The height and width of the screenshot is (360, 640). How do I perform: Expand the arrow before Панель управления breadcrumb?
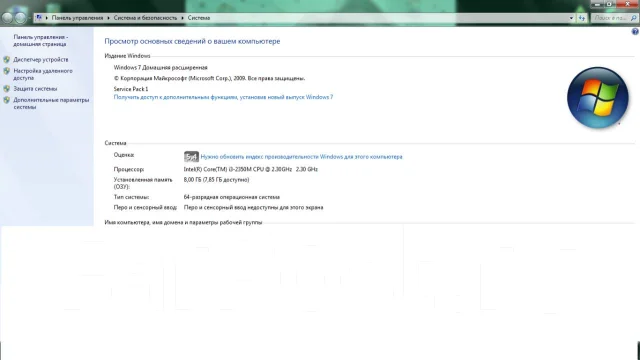point(47,18)
